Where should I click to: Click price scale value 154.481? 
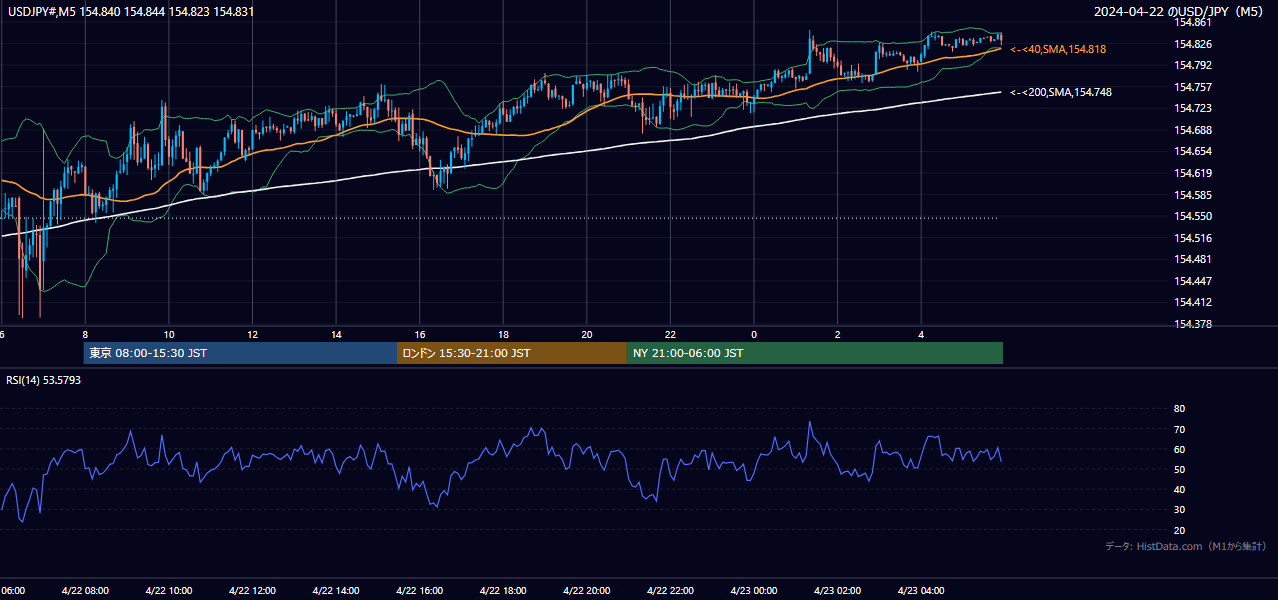tap(1193, 259)
